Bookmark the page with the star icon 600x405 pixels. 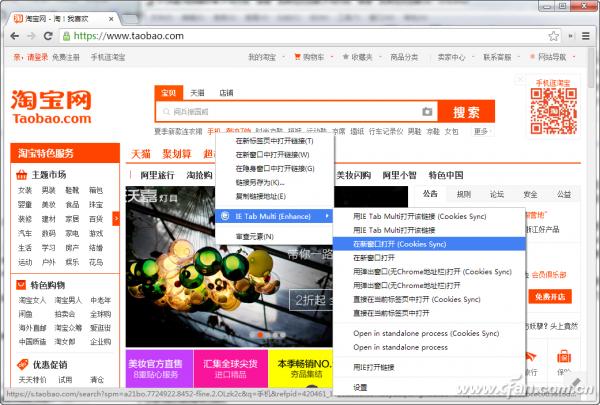click(553, 36)
